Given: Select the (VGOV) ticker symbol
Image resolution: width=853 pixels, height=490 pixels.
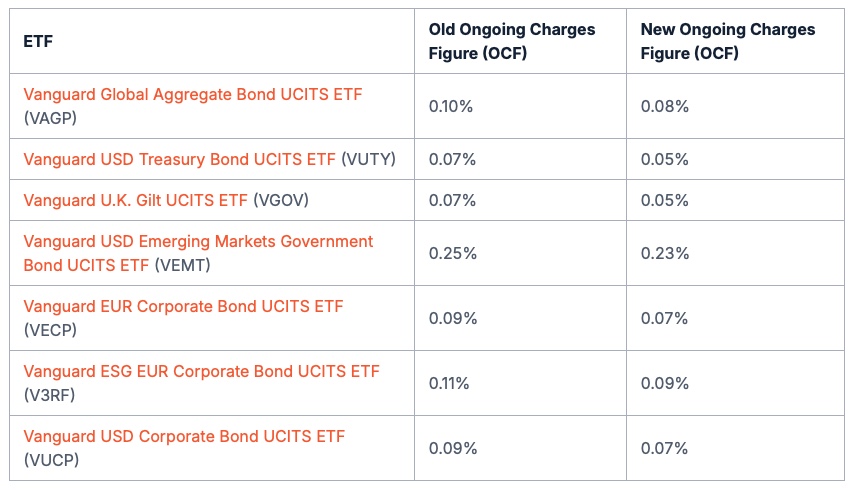Looking at the screenshot, I should (281, 200).
